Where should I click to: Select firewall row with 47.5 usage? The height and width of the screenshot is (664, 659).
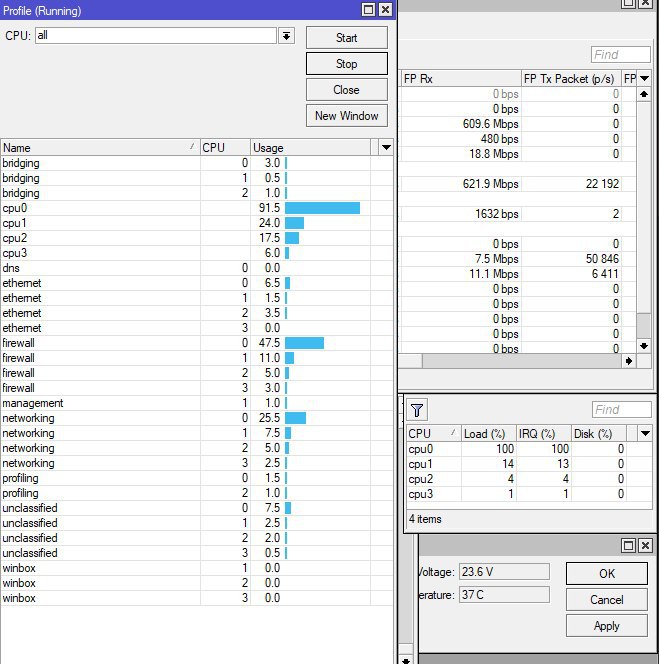pyautogui.click(x=197, y=343)
